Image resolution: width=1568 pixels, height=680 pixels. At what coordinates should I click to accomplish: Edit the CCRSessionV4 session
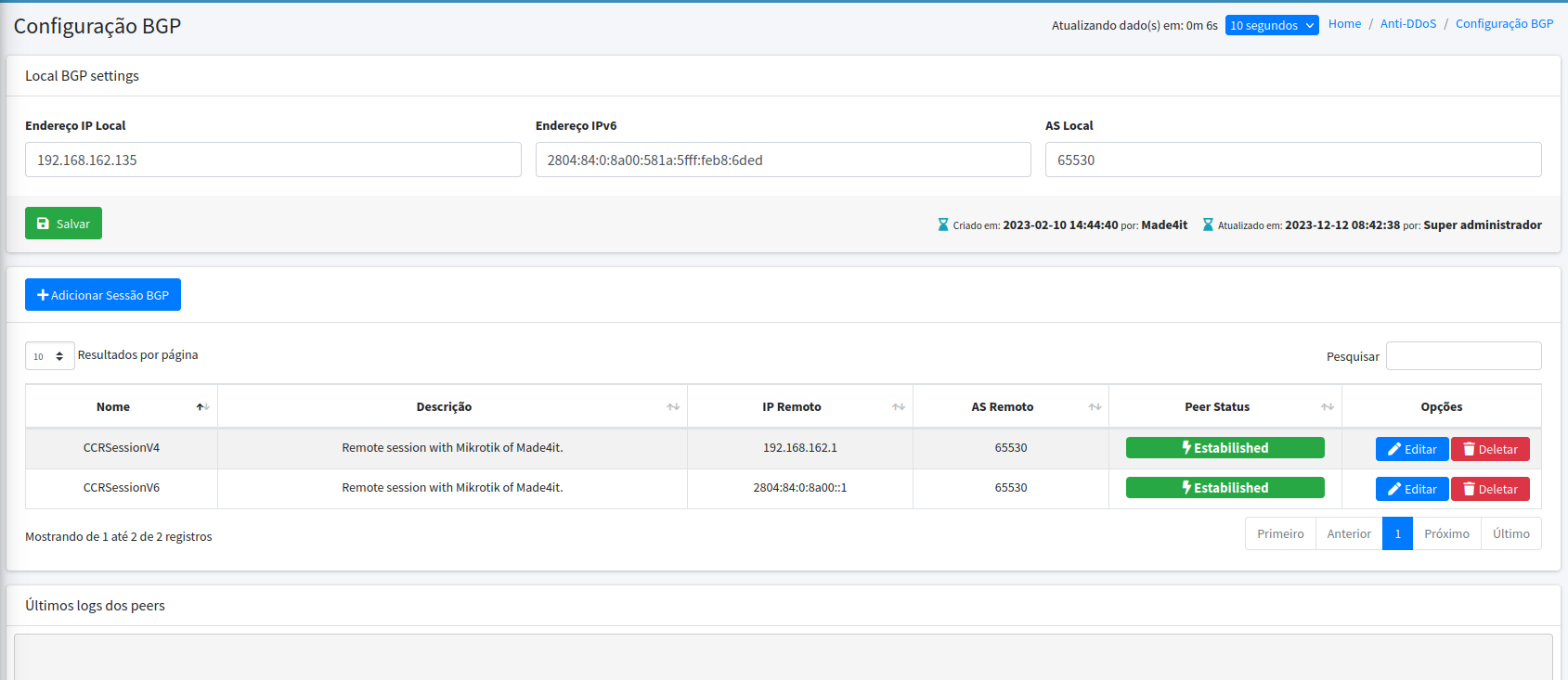[x=1412, y=449]
